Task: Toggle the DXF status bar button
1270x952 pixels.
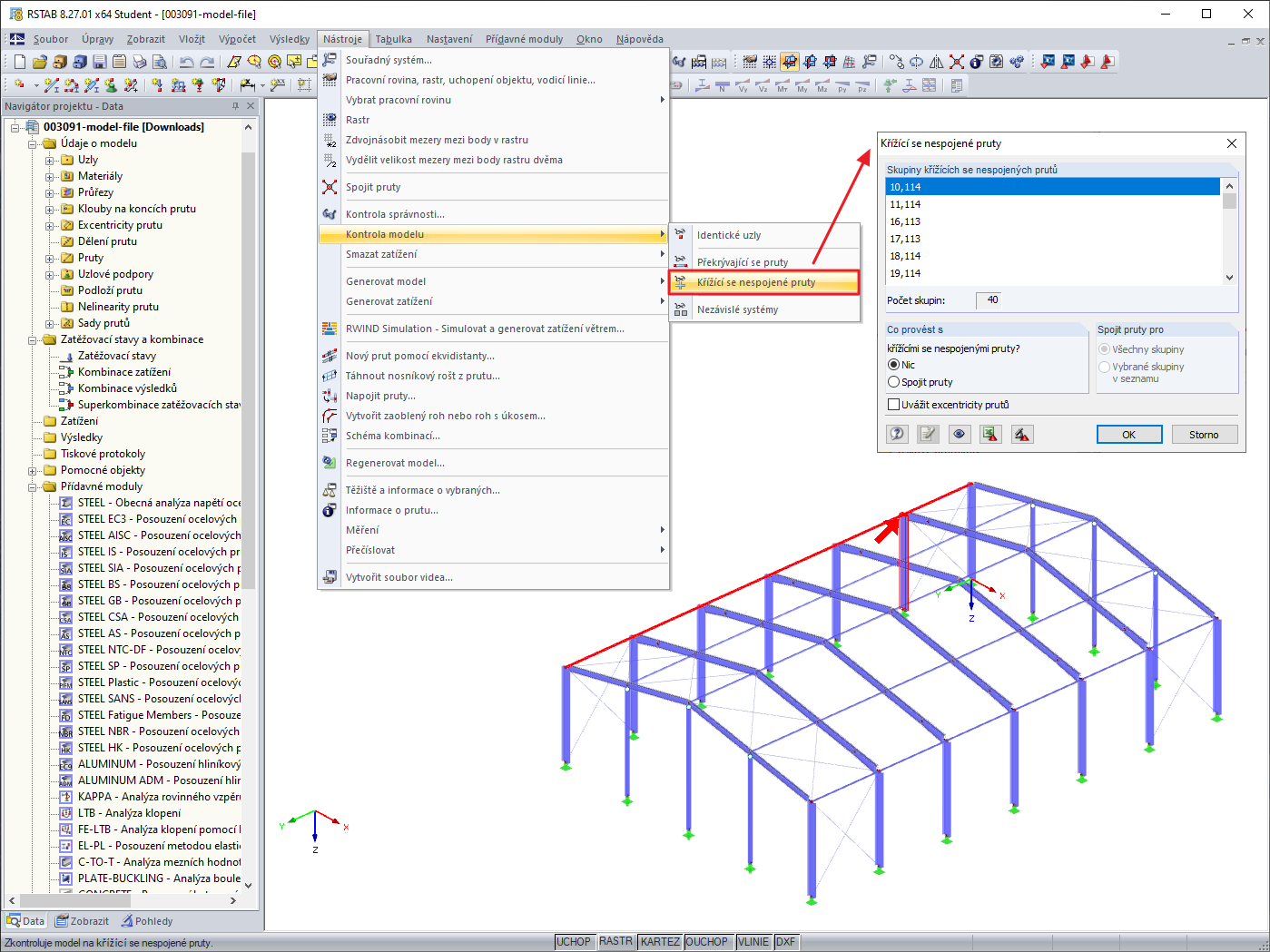Action: pyautogui.click(x=785, y=942)
